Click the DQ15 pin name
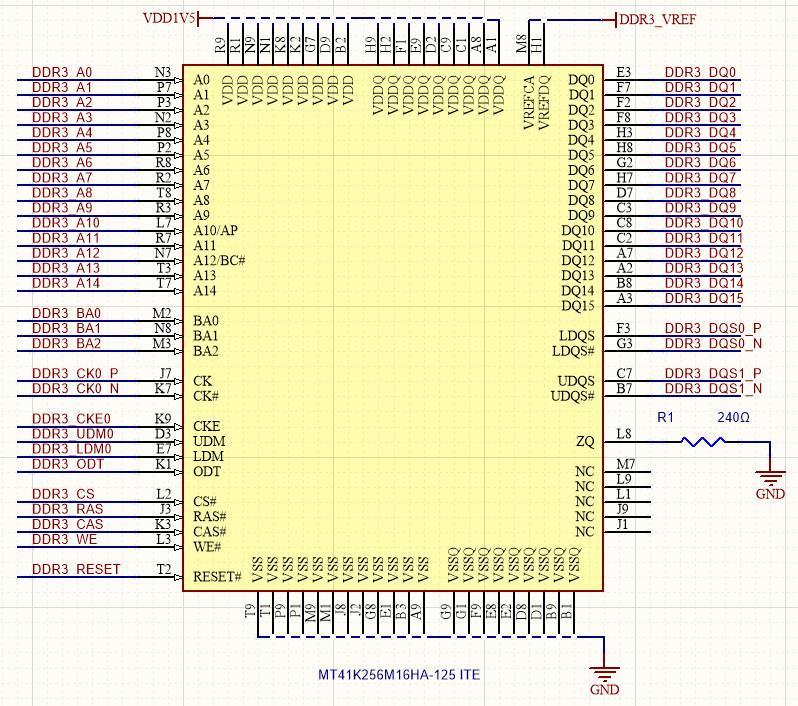The width and height of the screenshot is (798, 706). [578, 306]
